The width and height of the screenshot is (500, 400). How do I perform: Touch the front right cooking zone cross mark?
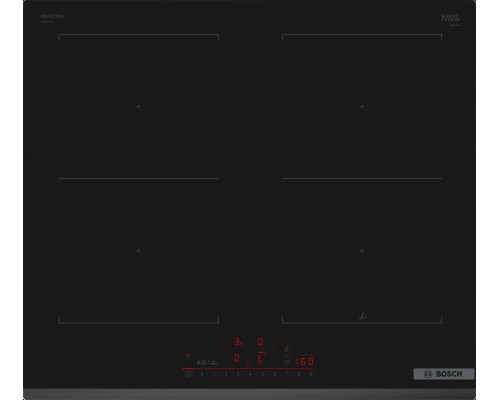coord(362,250)
